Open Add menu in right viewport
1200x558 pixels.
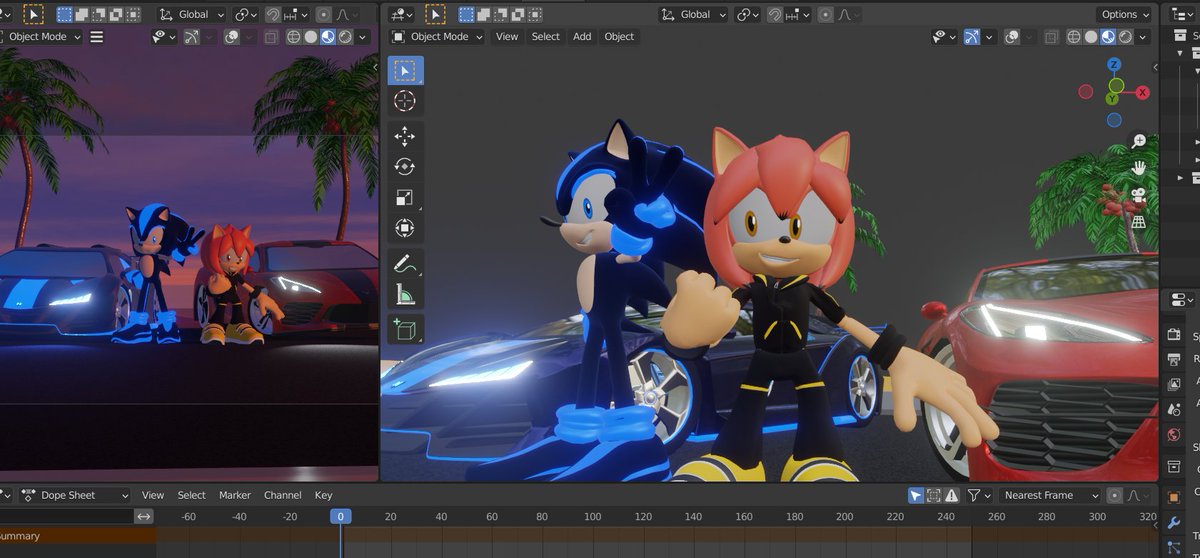[582, 37]
